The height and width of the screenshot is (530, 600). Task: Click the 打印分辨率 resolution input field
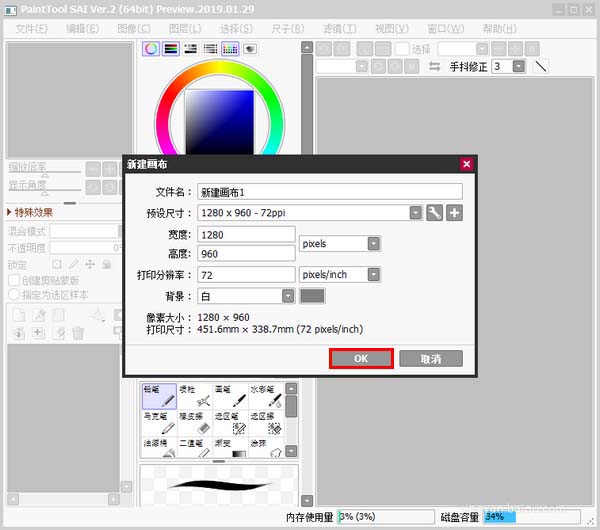[246, 275]
